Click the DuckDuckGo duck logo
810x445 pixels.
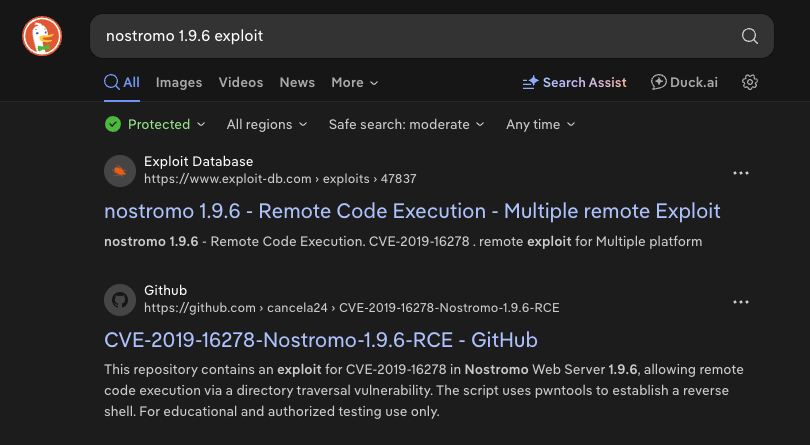pyautogui.click(x=42, y=36)
